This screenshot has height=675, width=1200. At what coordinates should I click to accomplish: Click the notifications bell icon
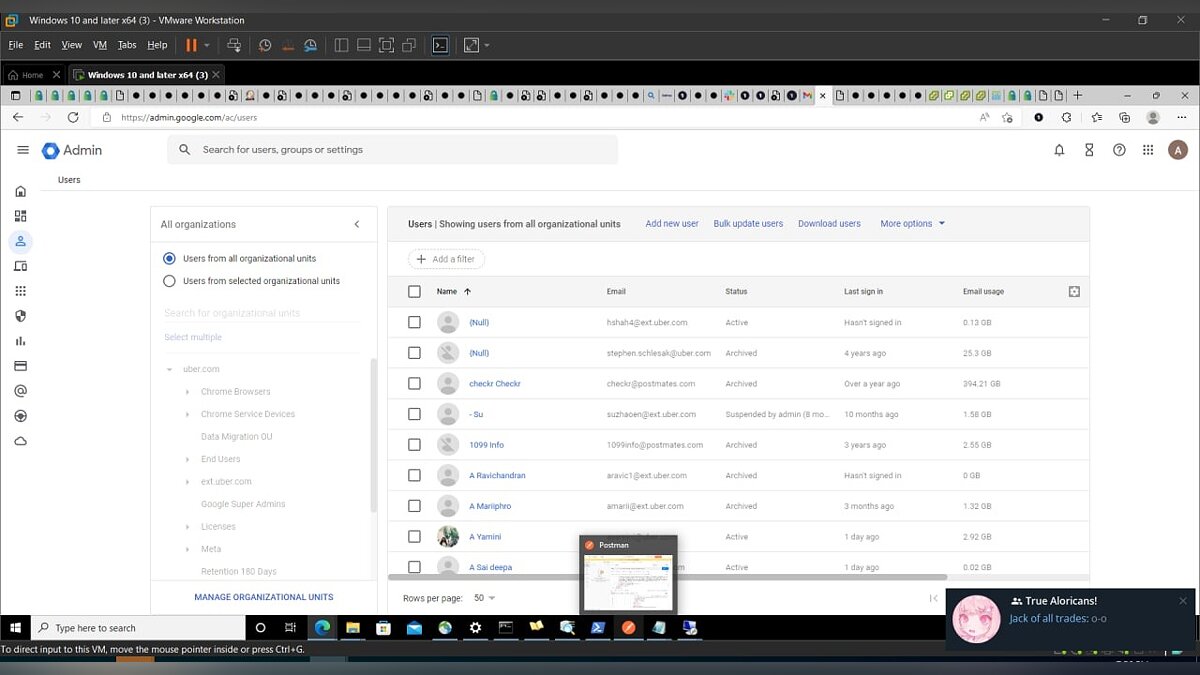pyautogui.click(x=1059, y=150)
